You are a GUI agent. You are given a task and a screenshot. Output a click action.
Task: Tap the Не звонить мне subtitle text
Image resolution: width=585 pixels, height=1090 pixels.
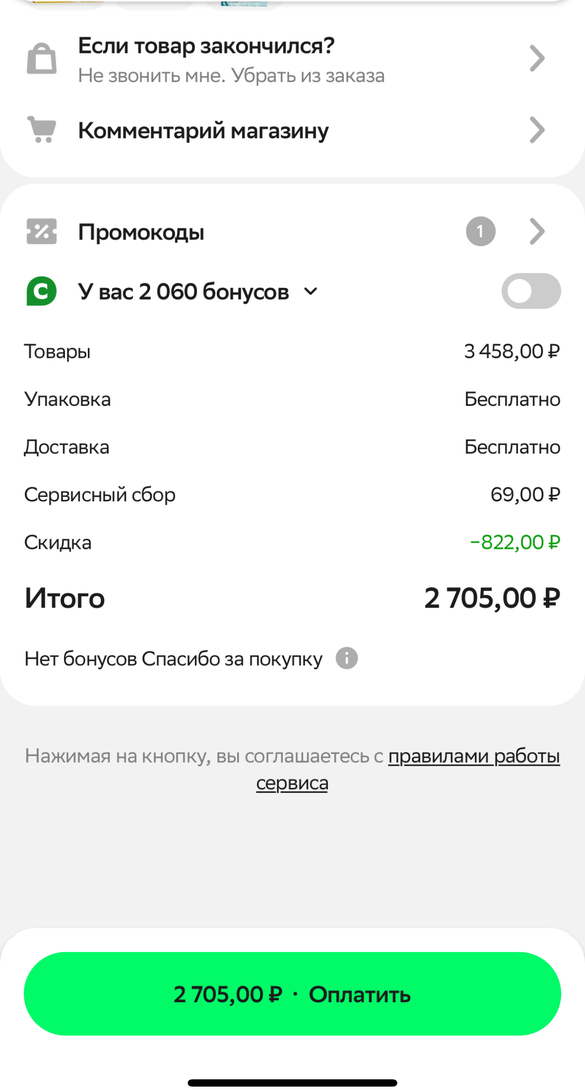click(x=231, y=75)
